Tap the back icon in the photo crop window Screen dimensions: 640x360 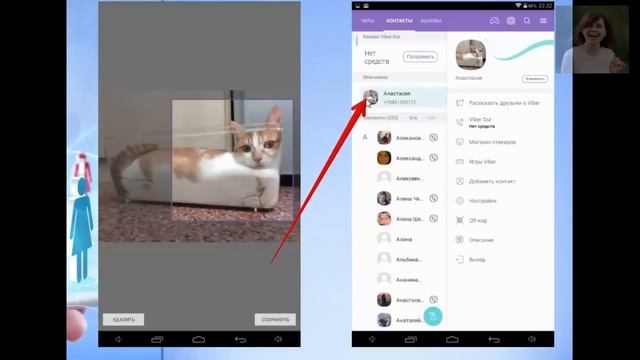click(240, 339)
